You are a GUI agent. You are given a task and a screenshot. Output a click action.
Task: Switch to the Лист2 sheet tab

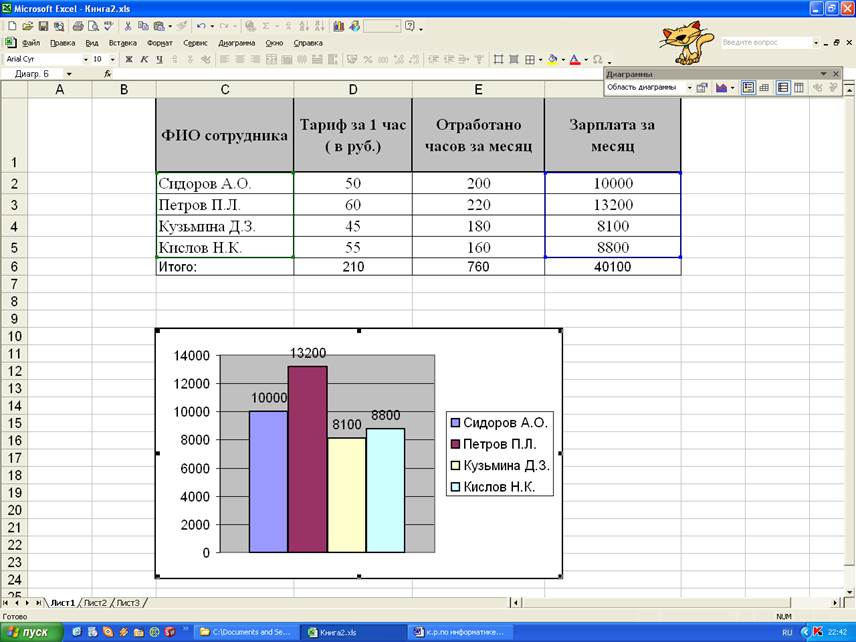coord(95,603)
